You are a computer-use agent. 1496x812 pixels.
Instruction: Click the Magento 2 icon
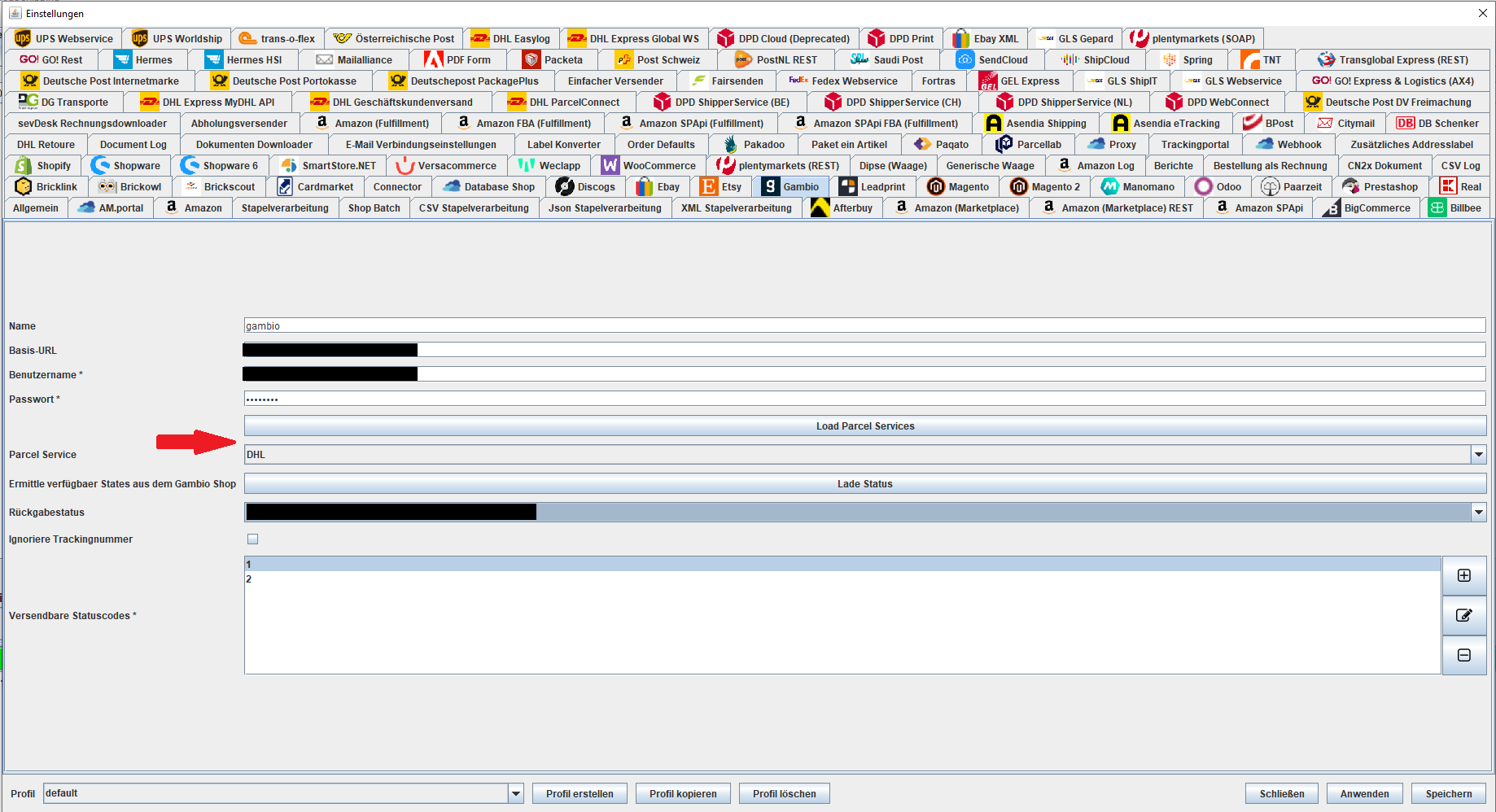click(x=1018, y=186)
